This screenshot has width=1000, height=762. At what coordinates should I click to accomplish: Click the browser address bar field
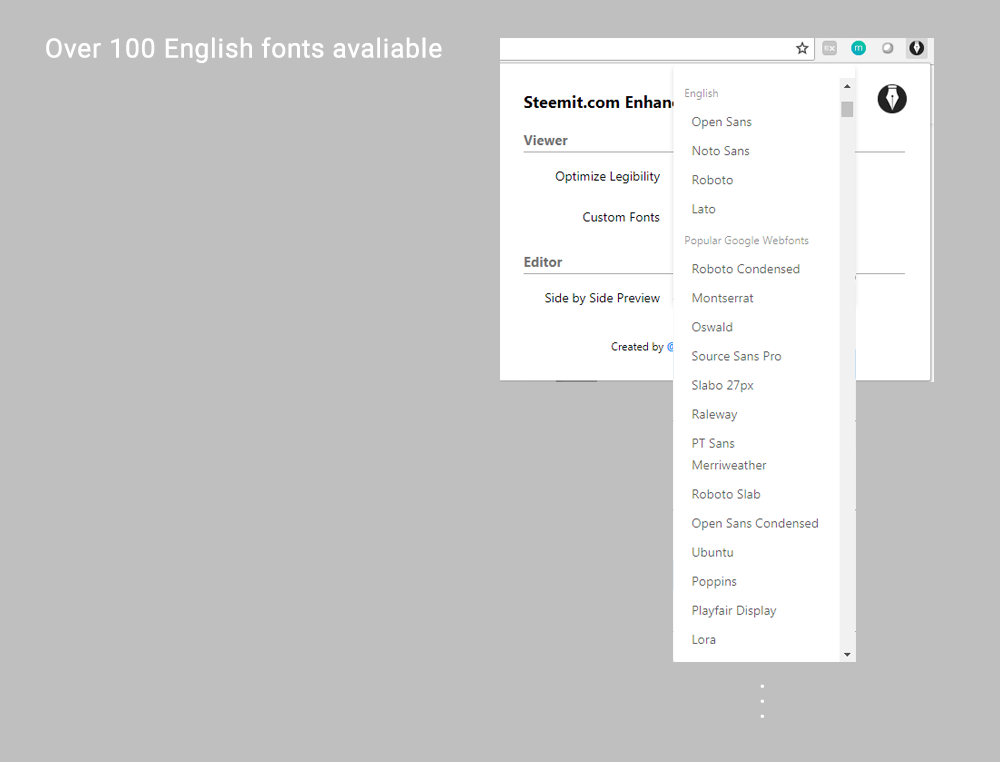(x=657, y=48)
